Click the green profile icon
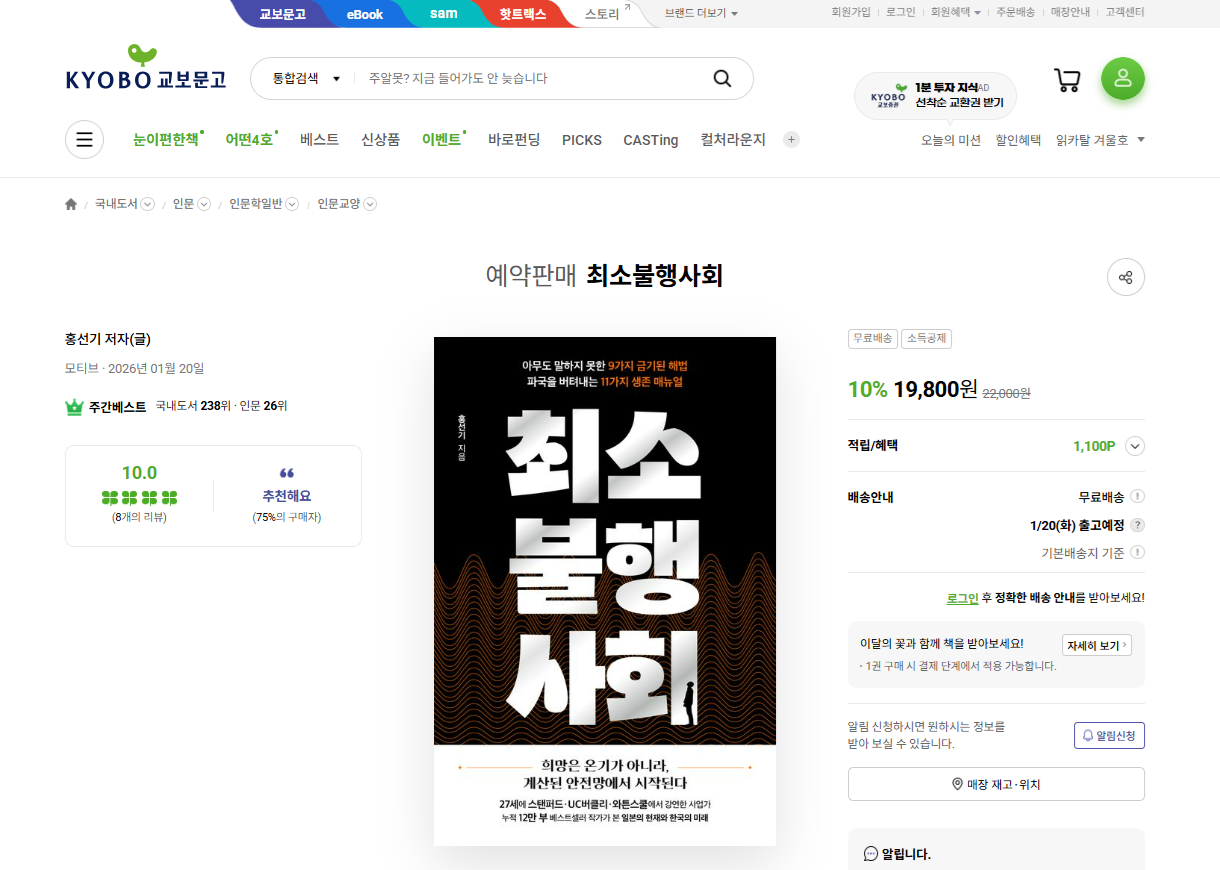Viewport: 1220px width, 870px height. pos(1122,78)
